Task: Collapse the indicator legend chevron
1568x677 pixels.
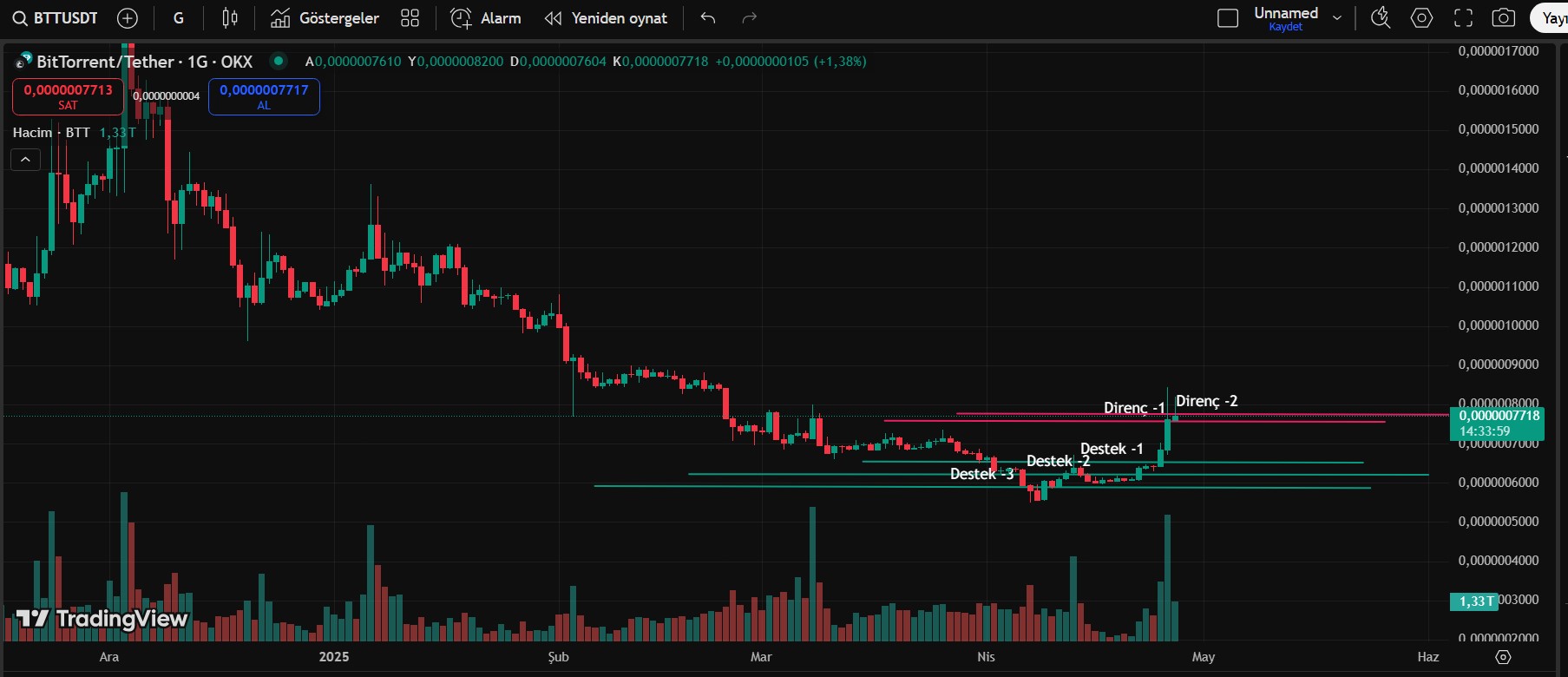Action: click(25, 160)
